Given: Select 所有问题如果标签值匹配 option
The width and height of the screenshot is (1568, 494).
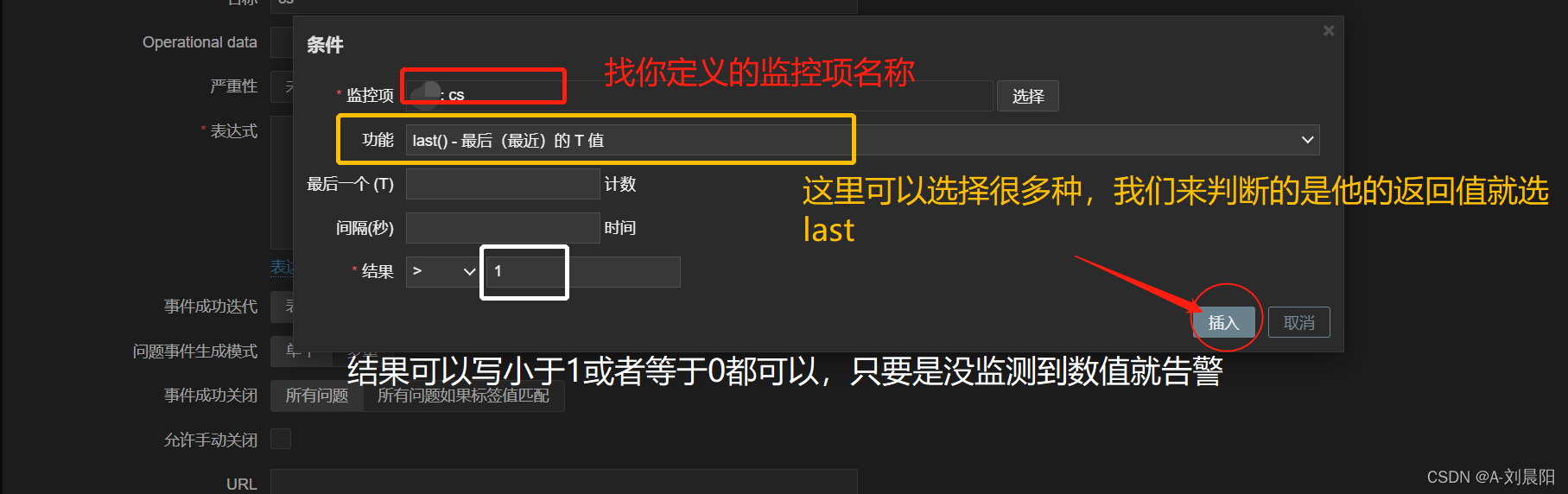Looking at the screenshot, I should tap(463, 396).
